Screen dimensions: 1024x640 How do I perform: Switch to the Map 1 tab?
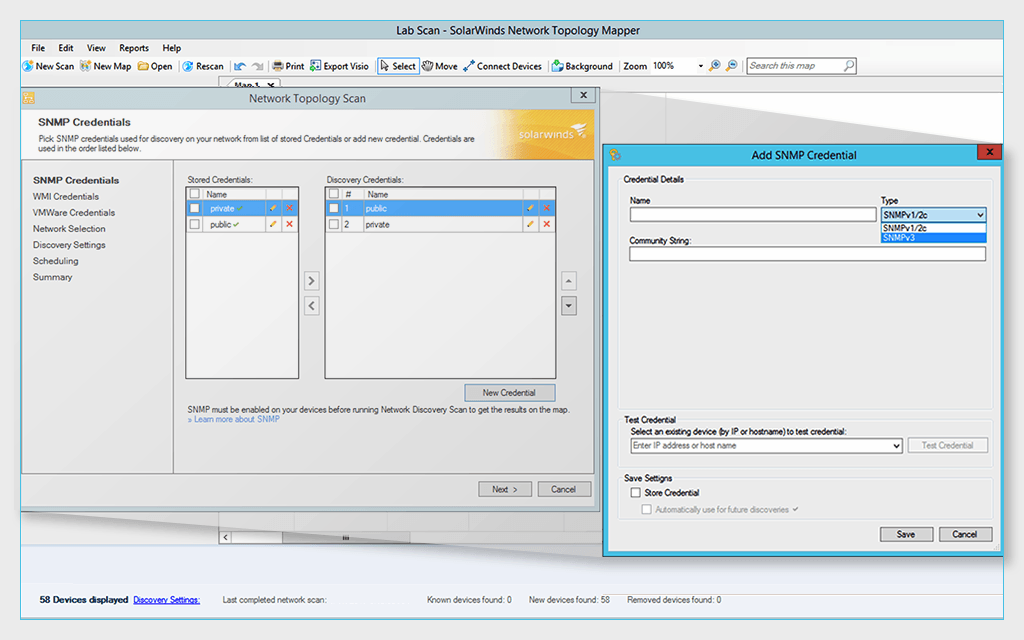248,85
